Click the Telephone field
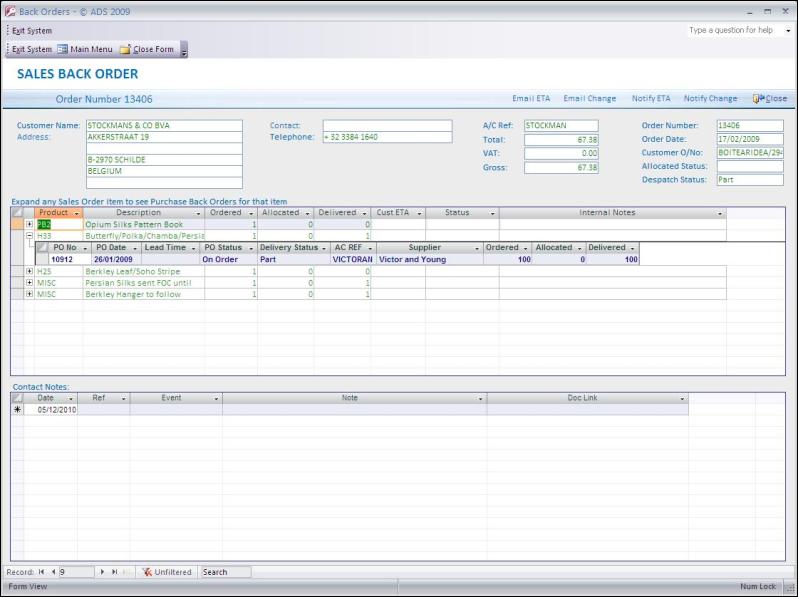 point(387,137)
